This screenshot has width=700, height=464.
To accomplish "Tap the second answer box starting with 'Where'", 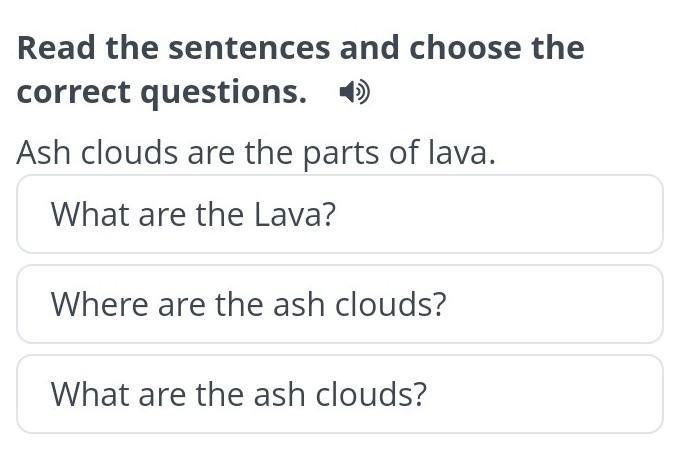I will (x=340, y=305).
